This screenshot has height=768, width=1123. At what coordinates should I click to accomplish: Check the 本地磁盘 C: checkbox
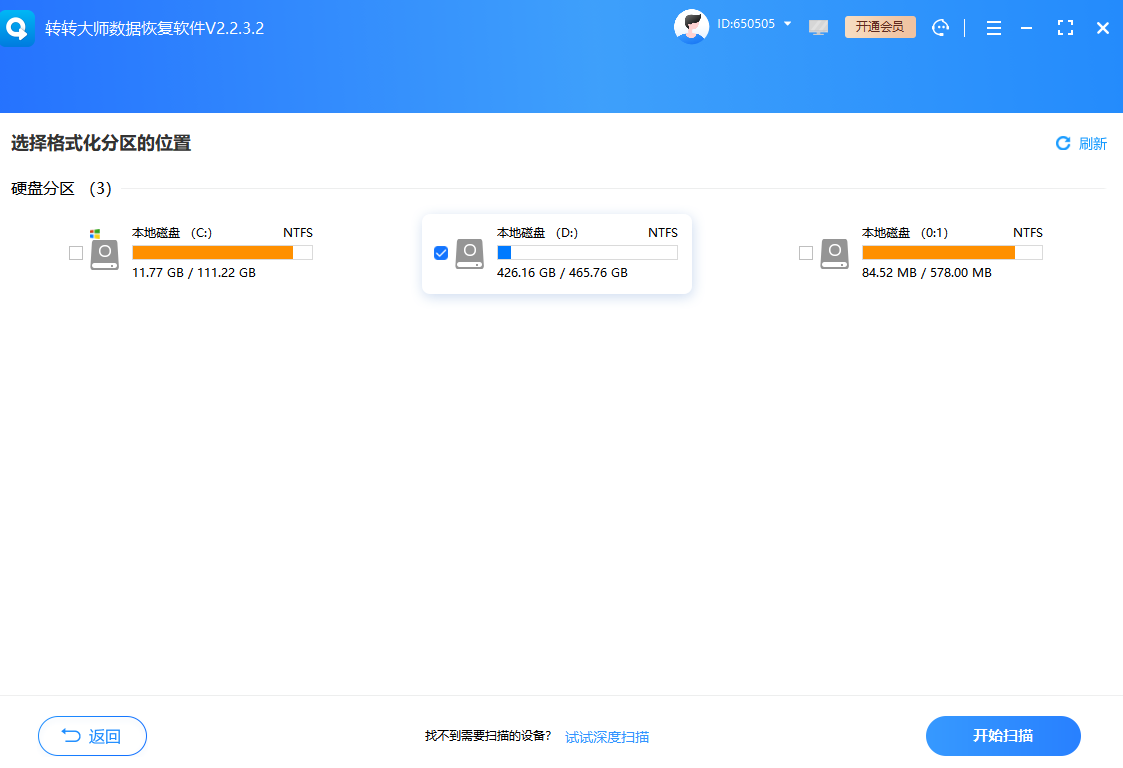point(76,253)
